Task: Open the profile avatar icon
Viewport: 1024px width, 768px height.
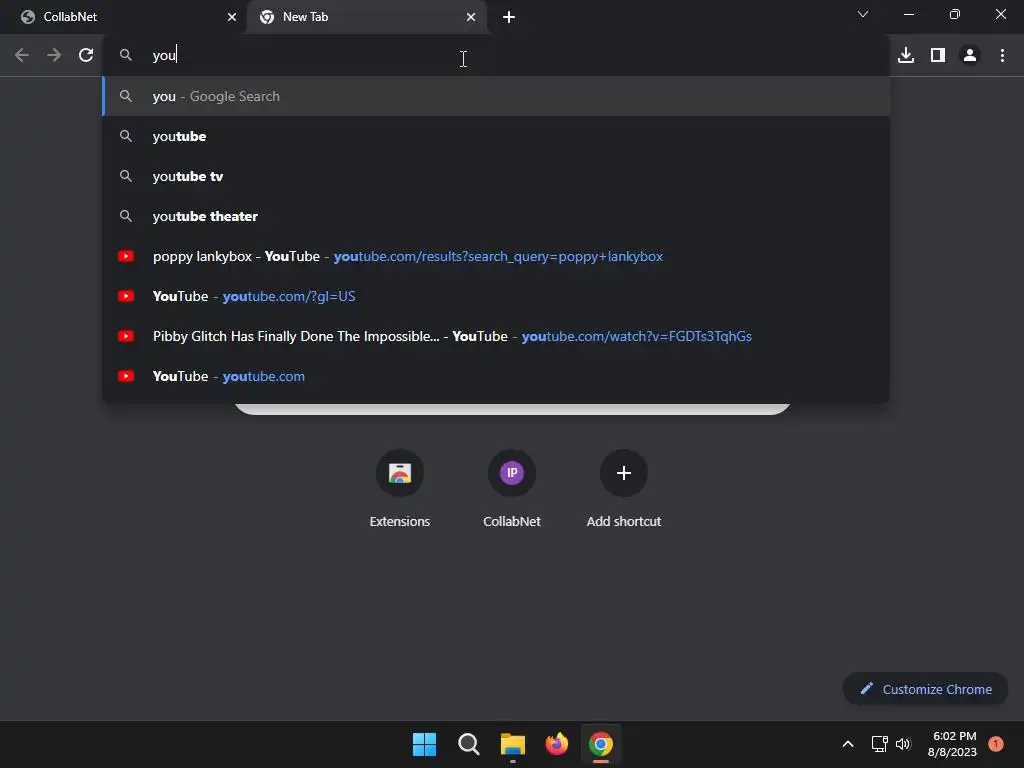Action: pos(970,56)
